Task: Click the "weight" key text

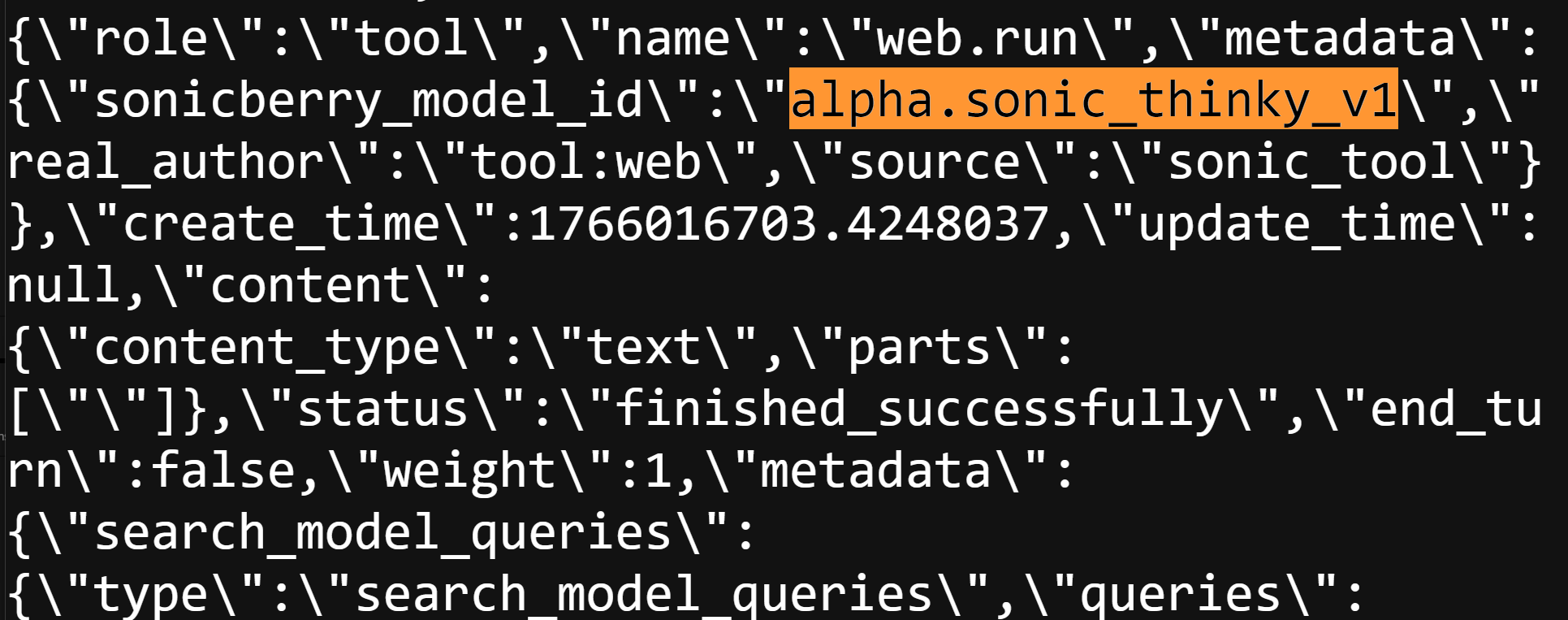Action: coord(469,470)
